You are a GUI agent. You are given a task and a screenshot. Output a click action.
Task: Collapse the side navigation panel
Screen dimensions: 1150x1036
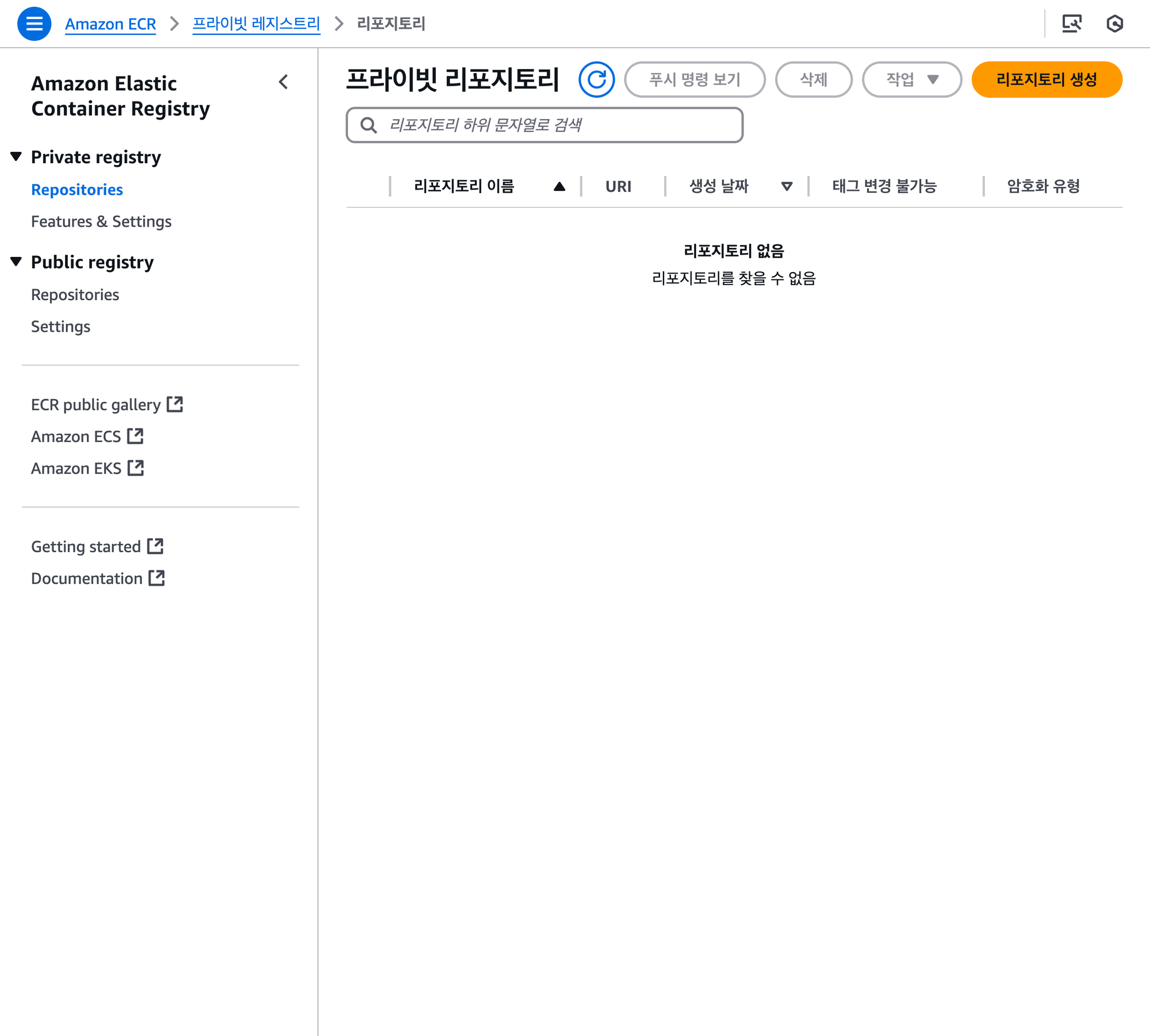(283, 82)
